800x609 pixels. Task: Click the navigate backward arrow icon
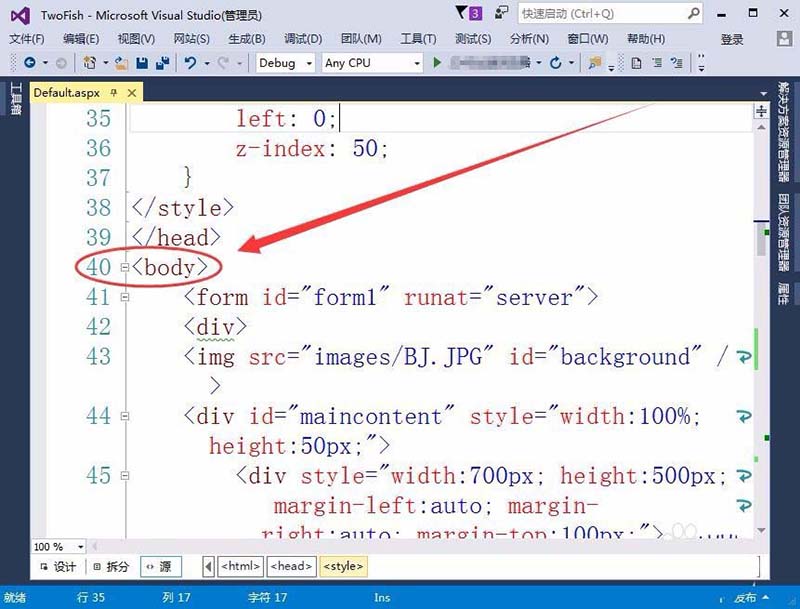click(30, 63)
